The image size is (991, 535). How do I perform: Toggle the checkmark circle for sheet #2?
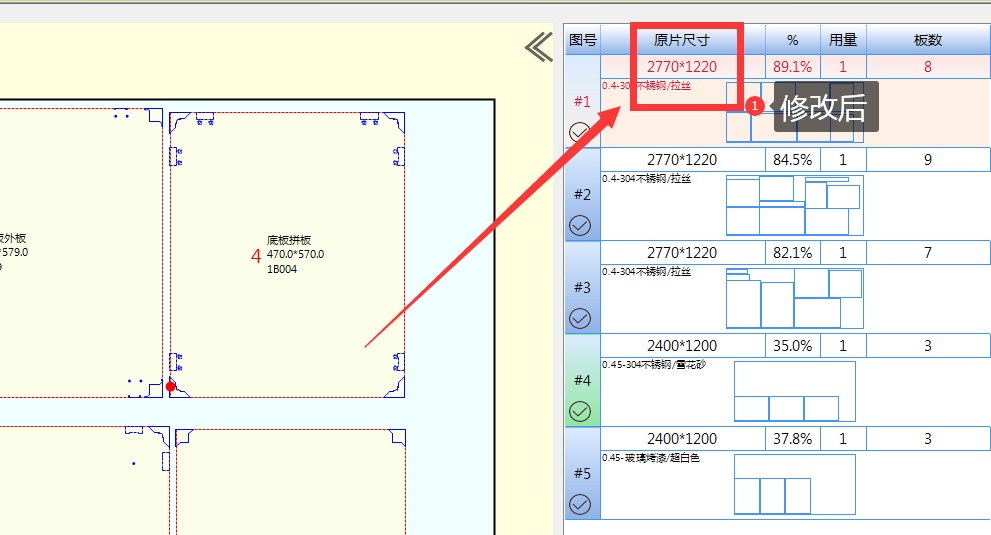[580, 225]
